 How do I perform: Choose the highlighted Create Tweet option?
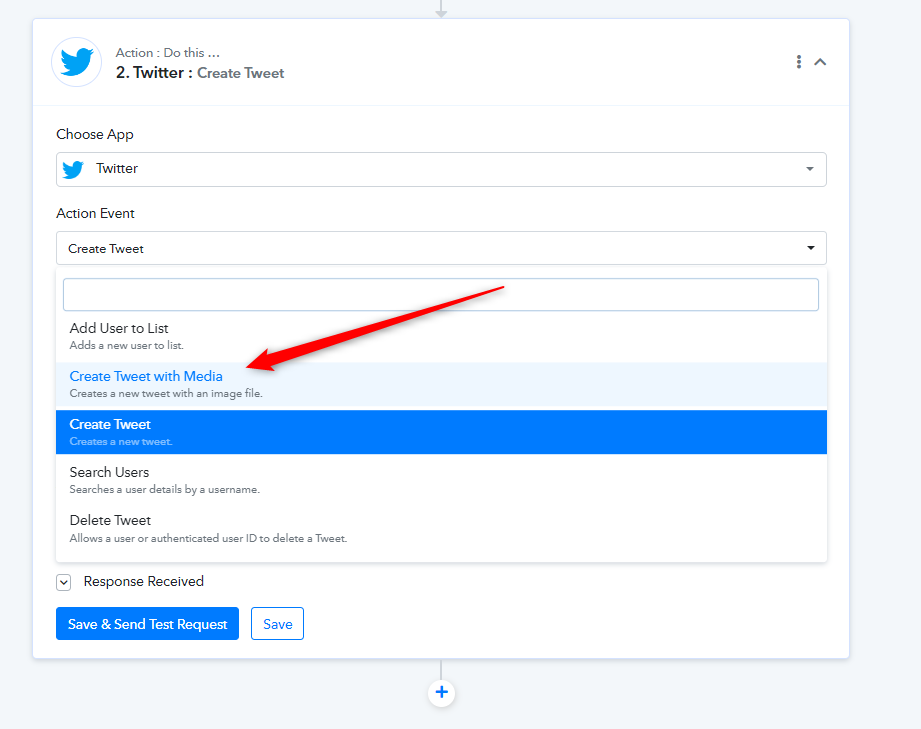click(441, 432)
